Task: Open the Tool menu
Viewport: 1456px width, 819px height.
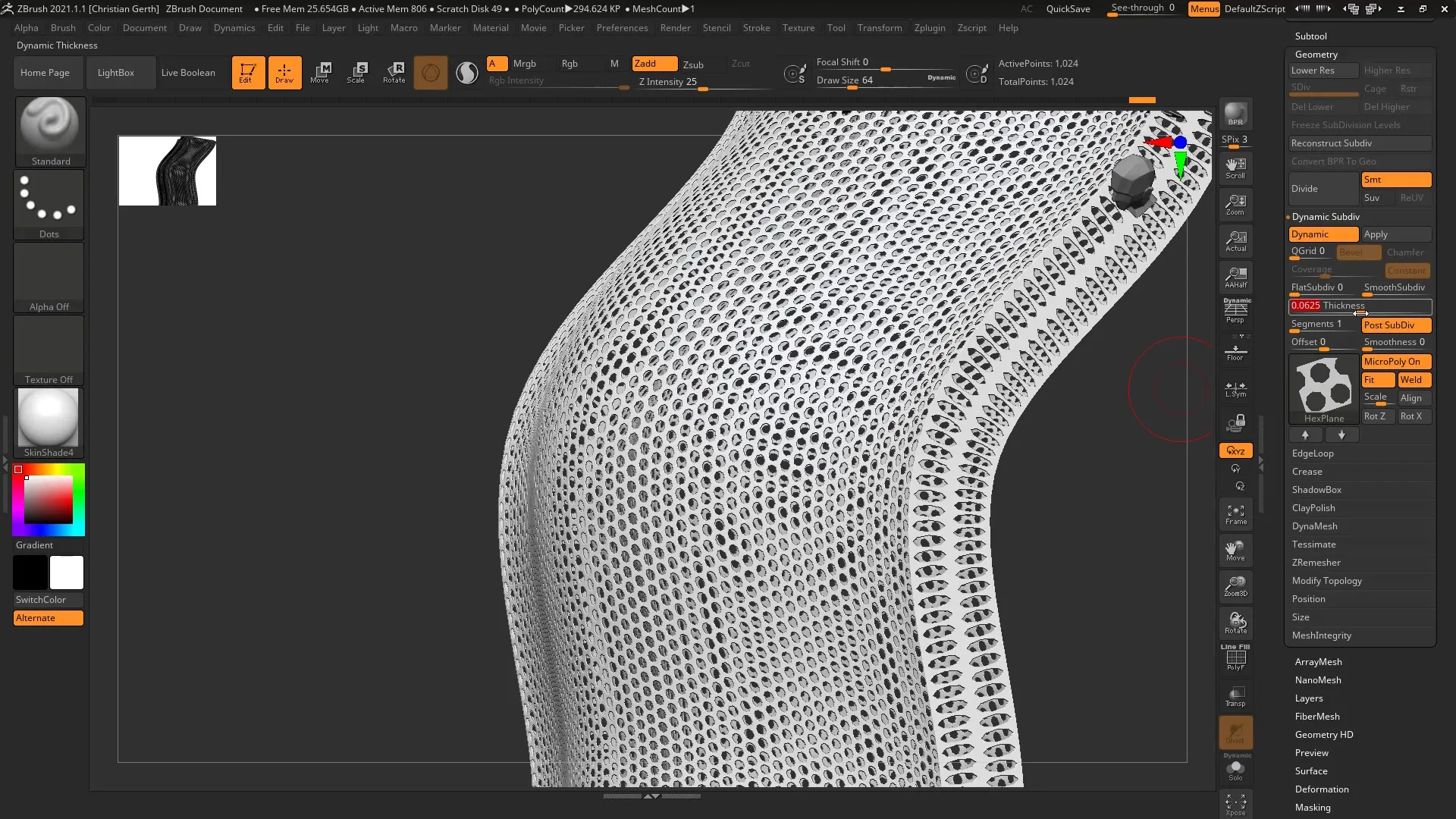Action: [836, 28]
